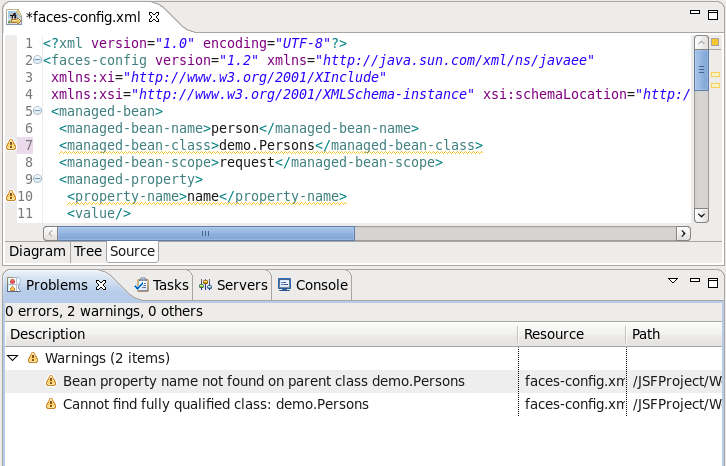Minimize the Problems panel
Image resolution: width=726 pixels, height=466 pixels.
695,280
